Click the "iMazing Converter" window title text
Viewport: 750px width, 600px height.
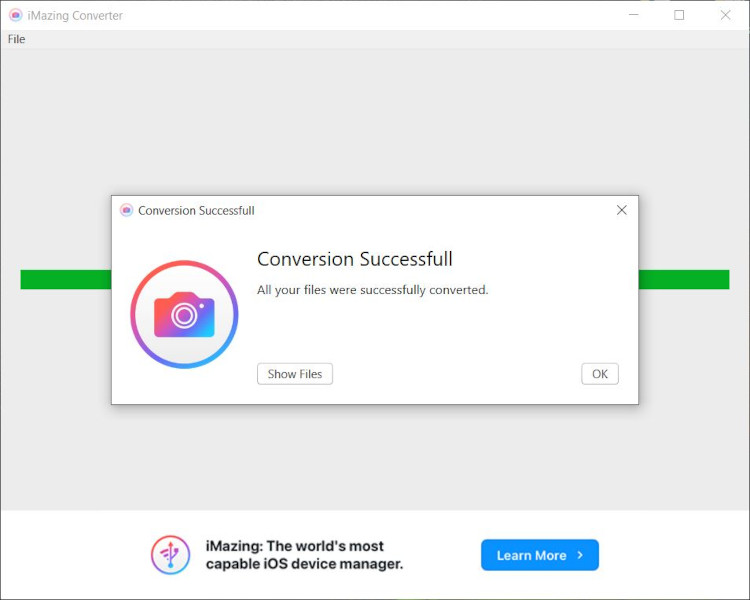pos(75,15)
